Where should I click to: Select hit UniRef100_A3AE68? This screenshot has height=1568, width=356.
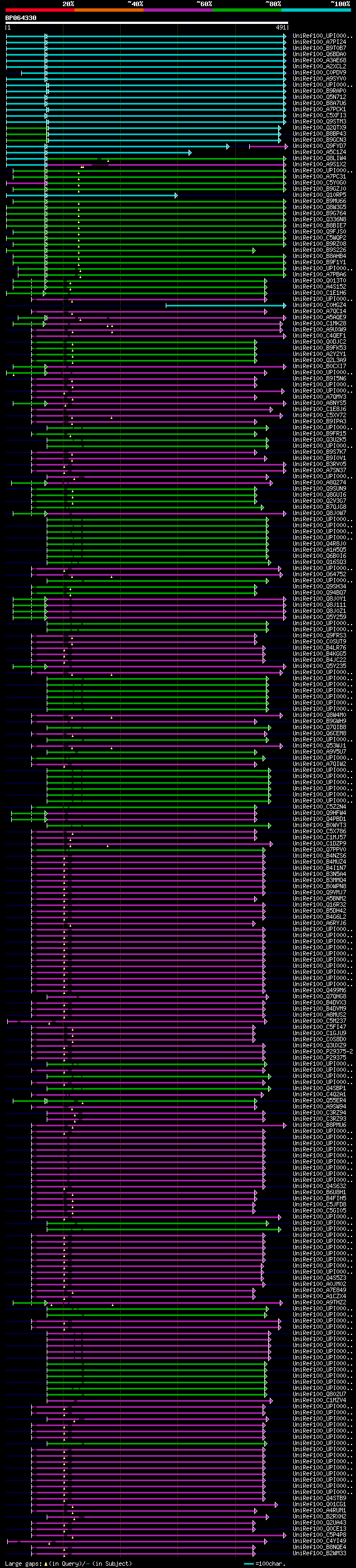[319, 60]
